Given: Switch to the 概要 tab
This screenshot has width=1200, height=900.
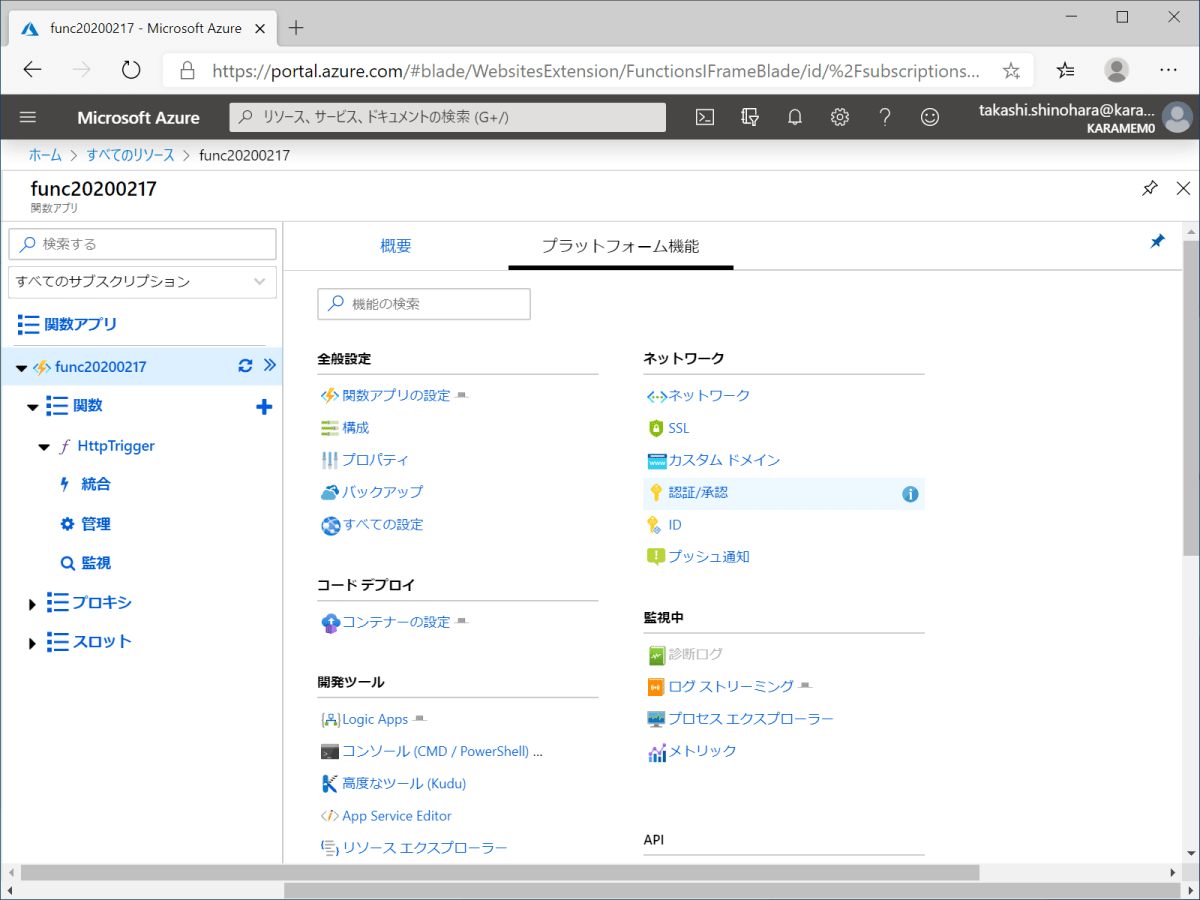Looking at the screenshot, I should [x=396, y=246].
